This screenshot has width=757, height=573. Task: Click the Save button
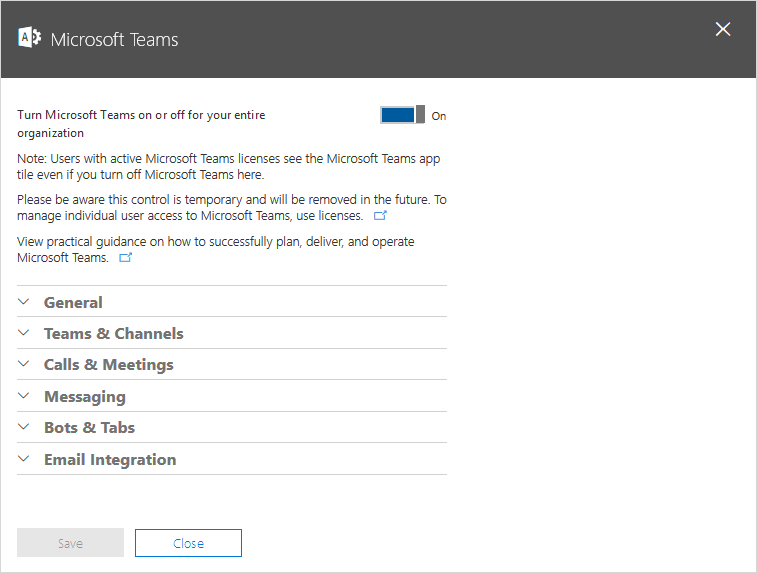(x=70, y=543)
